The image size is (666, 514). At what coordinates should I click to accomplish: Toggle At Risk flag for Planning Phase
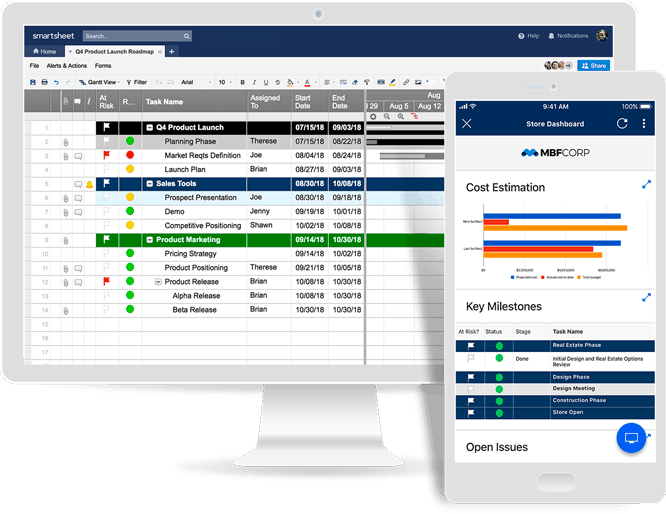pyautogui.click(x=105, y=142)
